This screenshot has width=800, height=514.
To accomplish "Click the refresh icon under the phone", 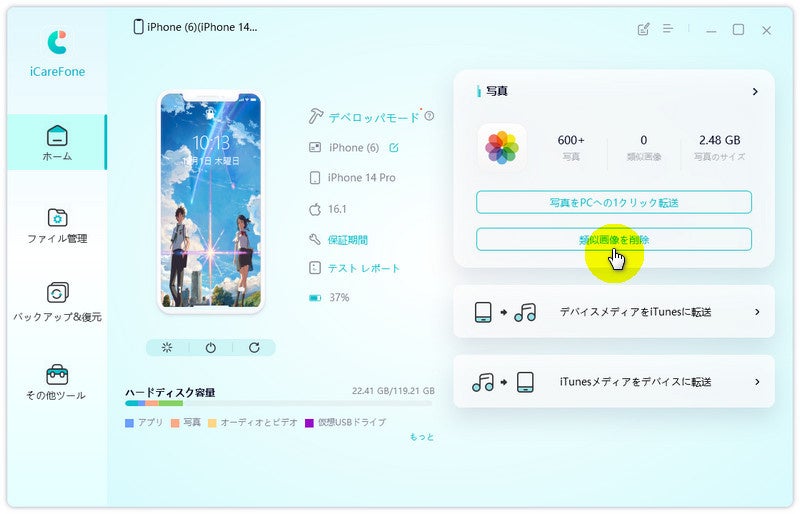I will (x=254, y=348).
